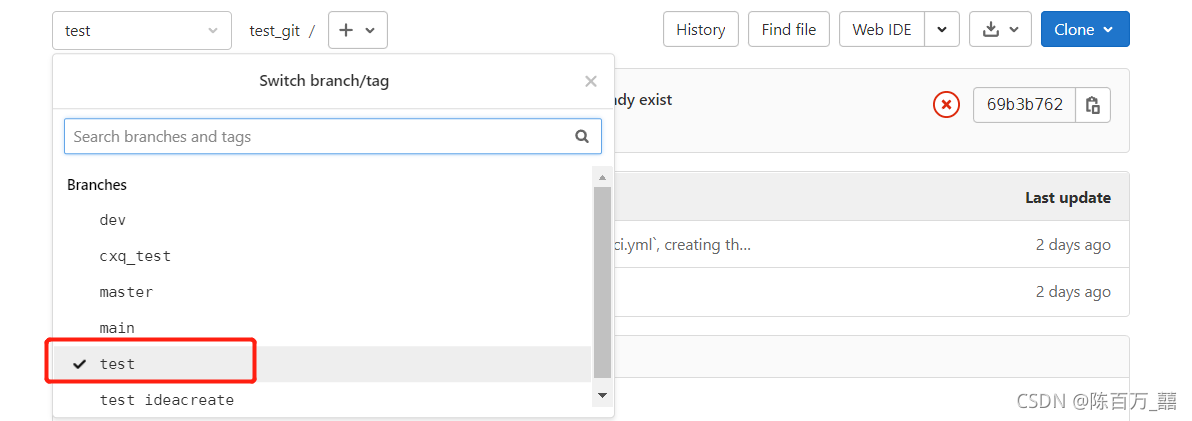This screenshot has height=421, width=1192.
Task: Open the Web IDE dropdown caret
Action: [942, 30]
